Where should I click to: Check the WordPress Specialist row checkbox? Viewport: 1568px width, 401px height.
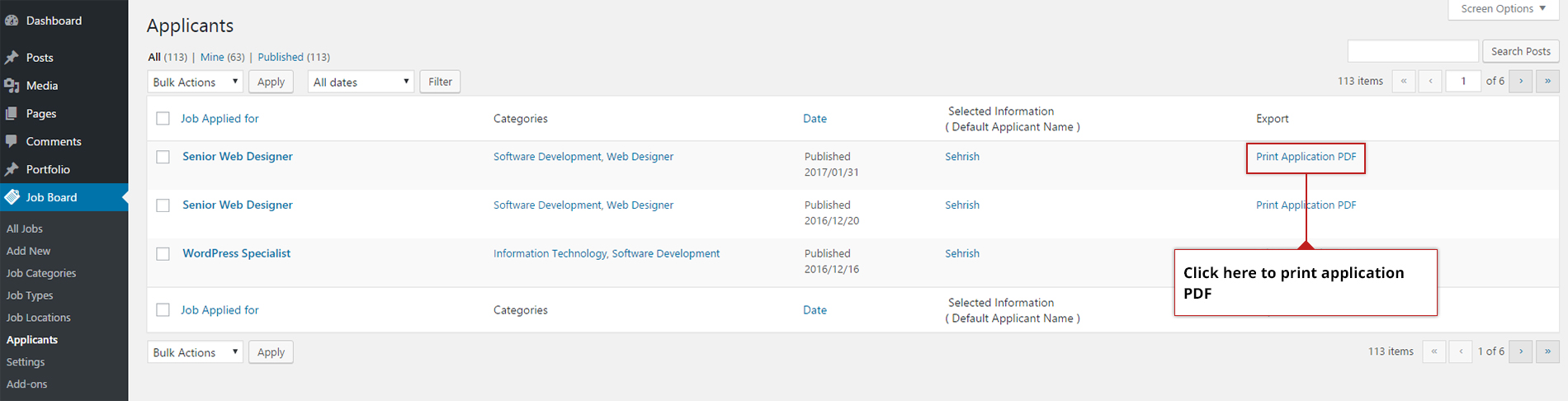163,254
